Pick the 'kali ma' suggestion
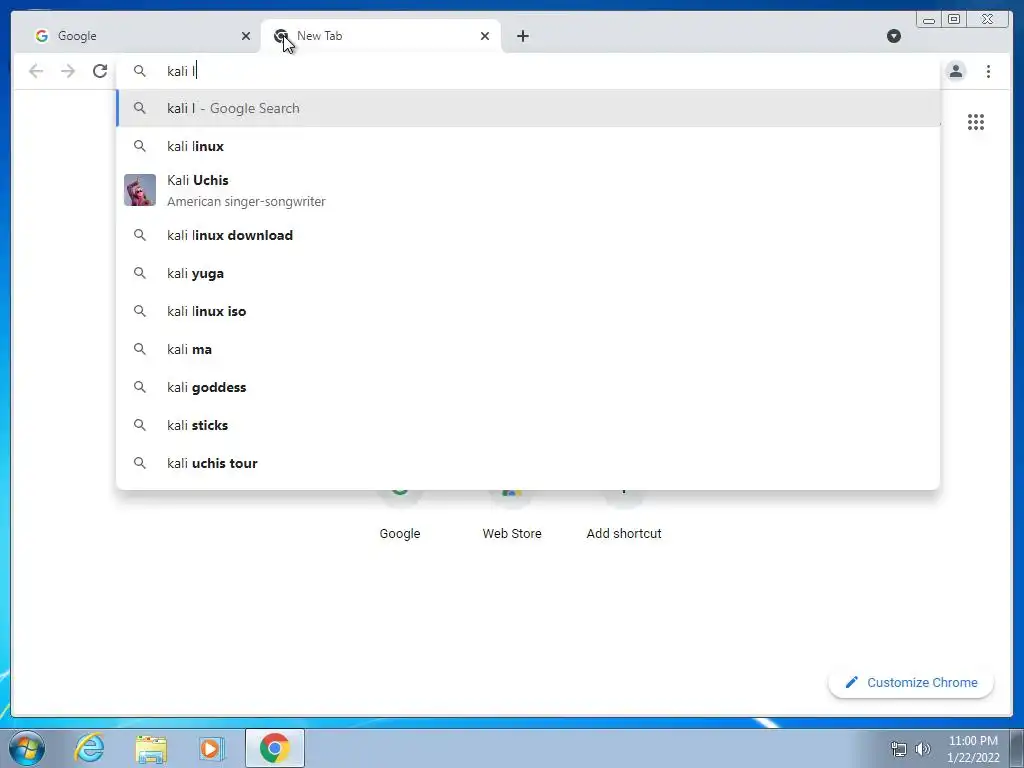The width and height of the screenshot is (1024, 768). pos(528,349)
